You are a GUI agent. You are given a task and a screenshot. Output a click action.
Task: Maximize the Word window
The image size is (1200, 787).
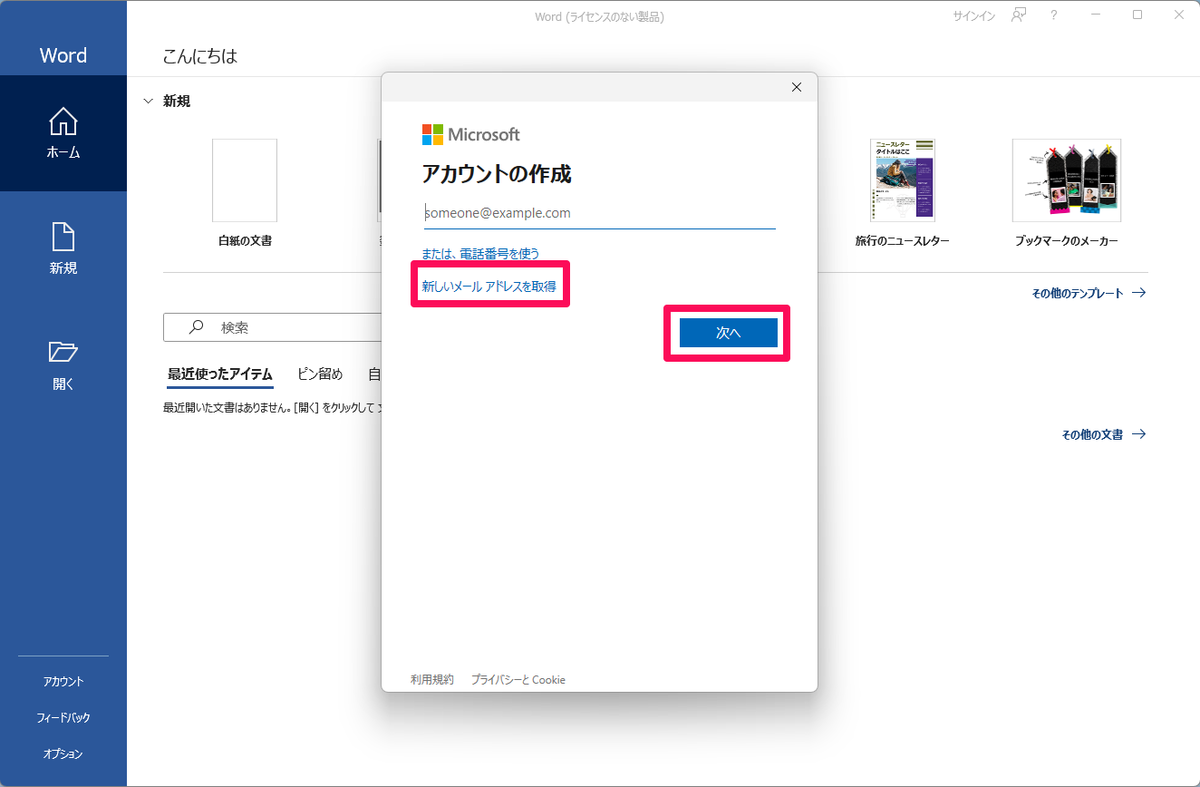point(1138,15)
